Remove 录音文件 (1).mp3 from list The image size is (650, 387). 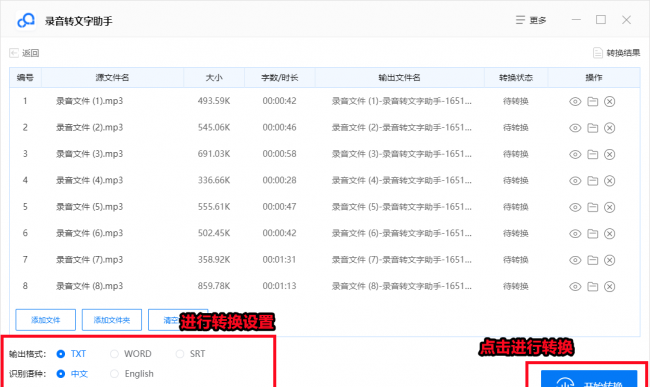pos(609,102)
